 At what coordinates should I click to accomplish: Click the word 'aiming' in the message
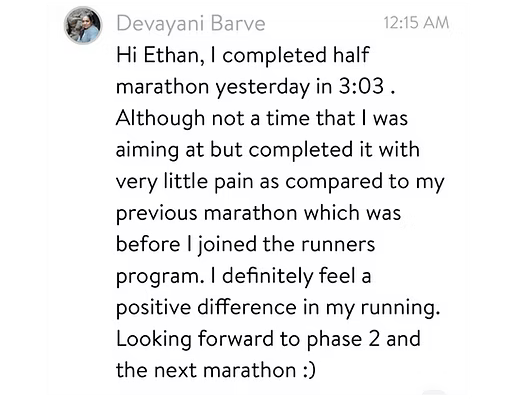point(147,151)
